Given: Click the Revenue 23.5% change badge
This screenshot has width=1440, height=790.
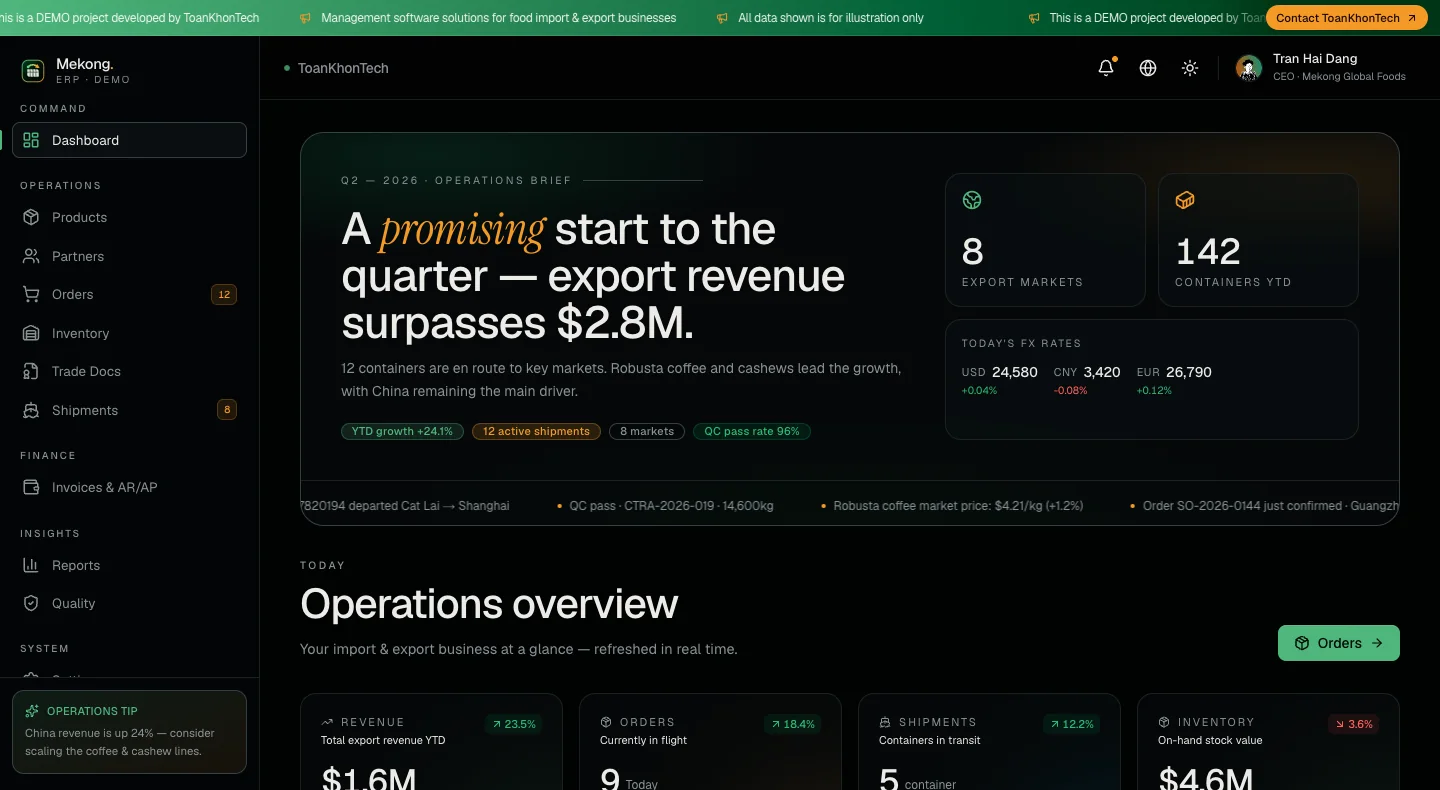Looking at the screenshot, I should pos(513,724).
